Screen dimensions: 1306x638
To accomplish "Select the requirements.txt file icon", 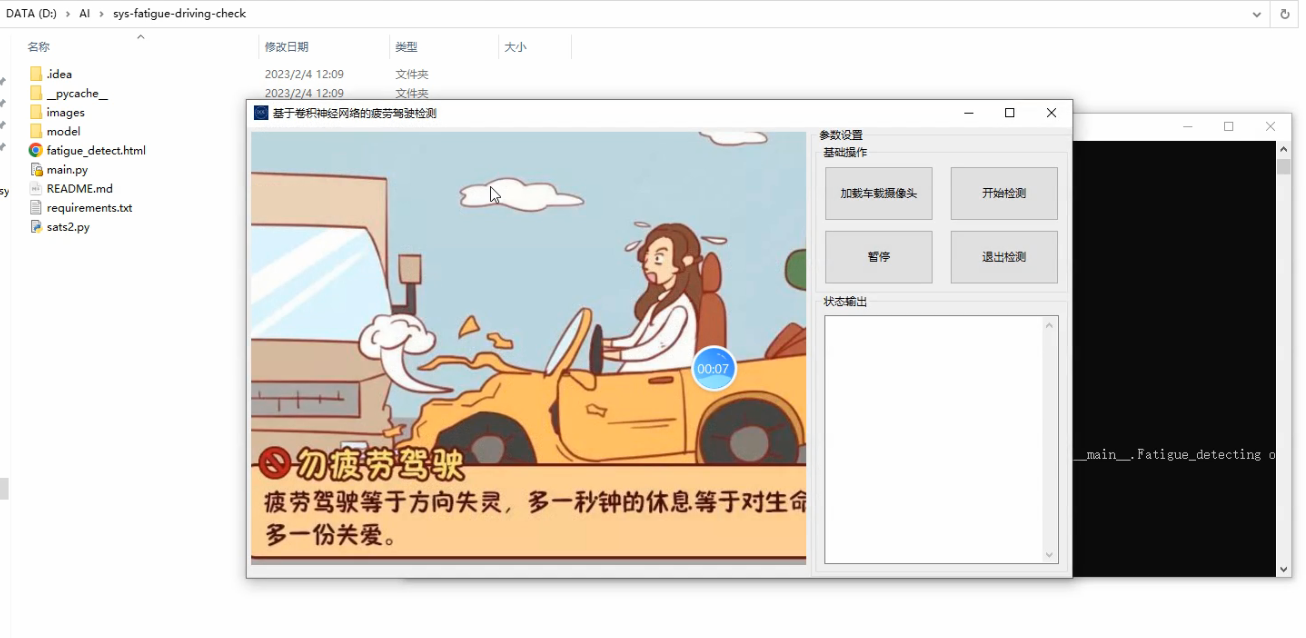I will (x=36, y=208).
